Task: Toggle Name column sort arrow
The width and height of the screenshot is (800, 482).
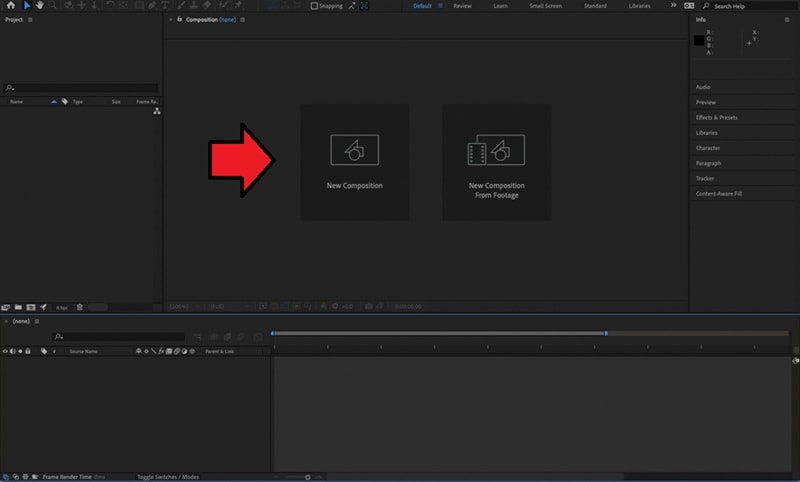Action: pos(54,102)
